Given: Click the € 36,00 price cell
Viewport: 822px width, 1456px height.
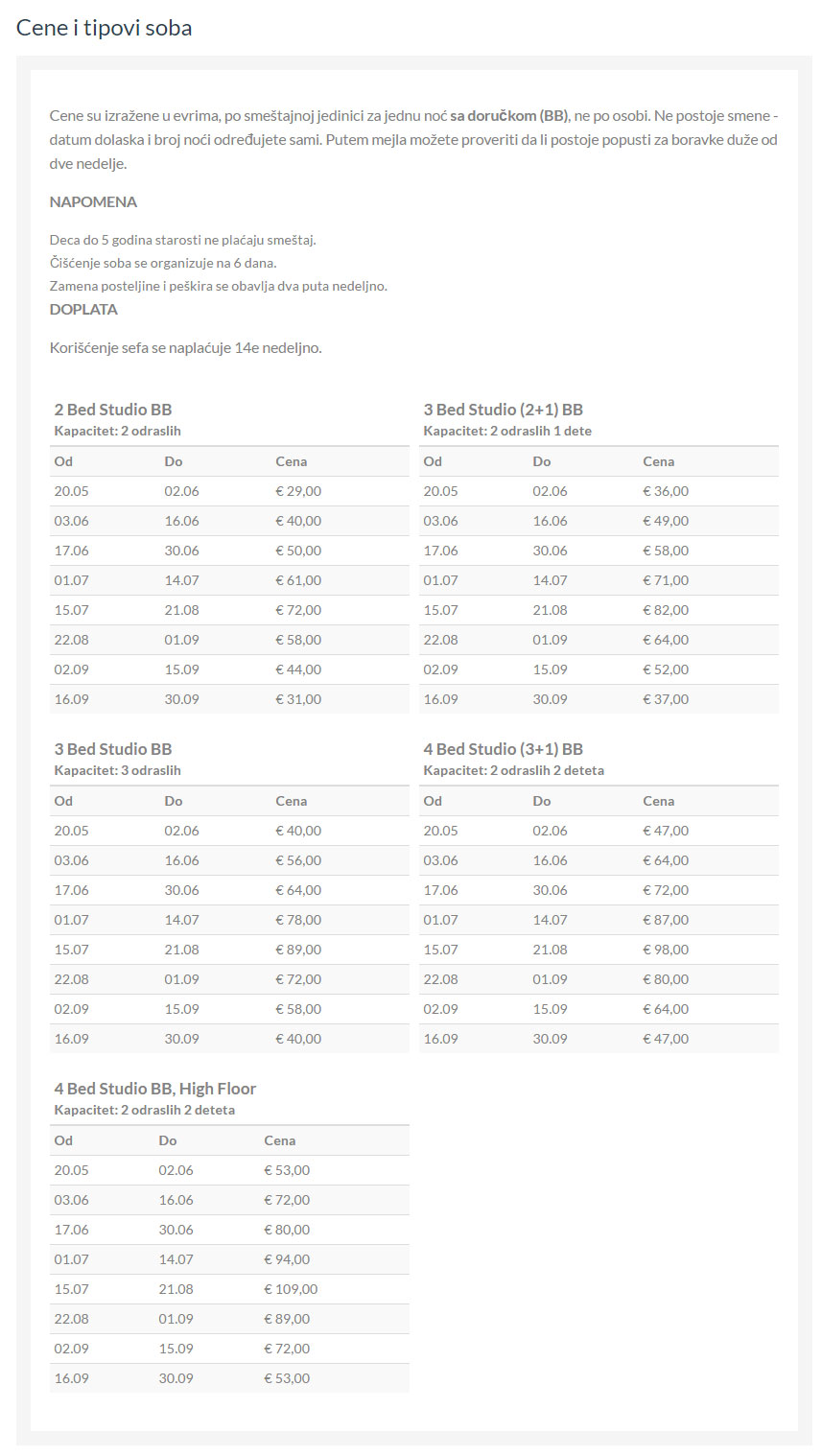Looking at the screenshot, I should click(666, 491).
